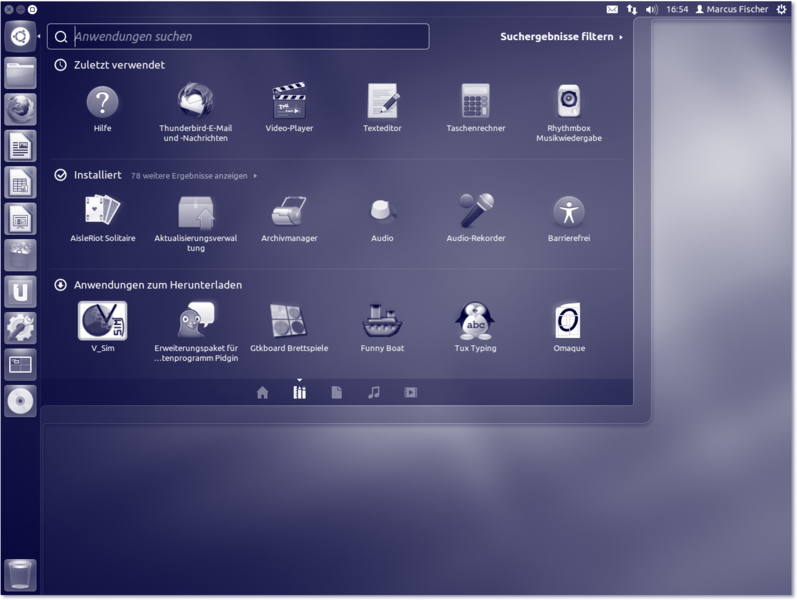Open the Taschenrechner calculator app
Image resolution: width=797 pixels, height=600 pixels.
[x=475, y=102]
